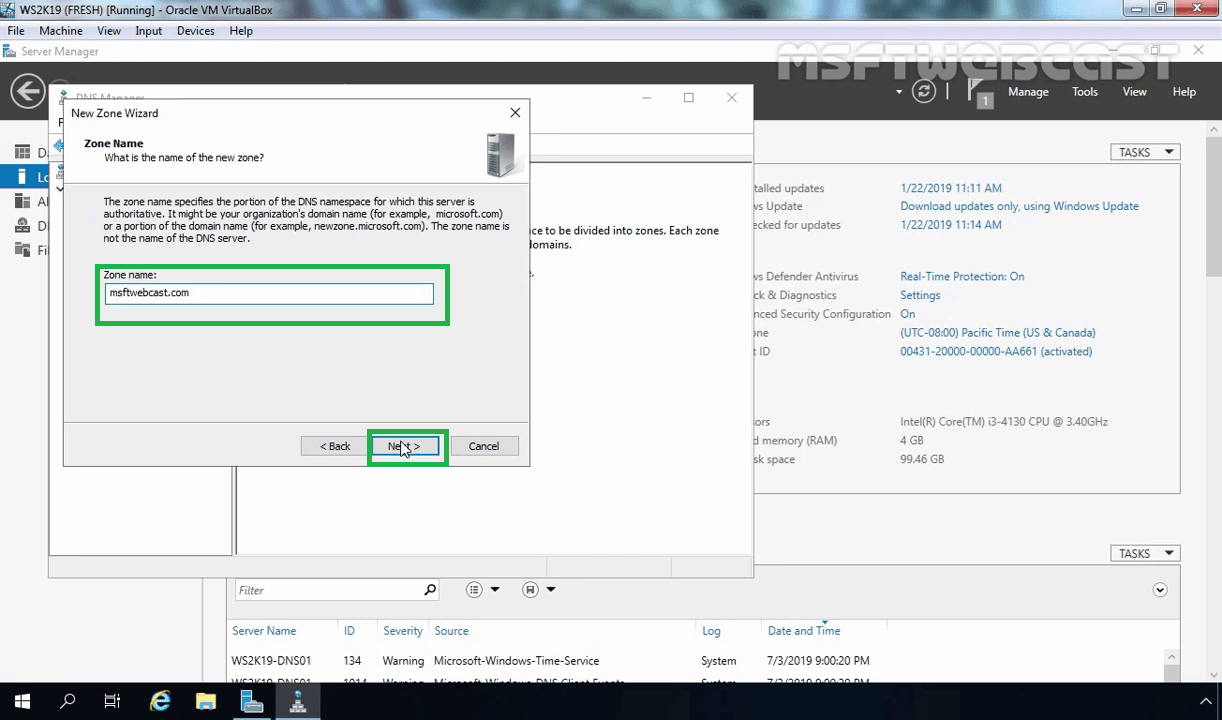Close the DNS Manager window
The image size is (1222, 720).
[731, 97]
